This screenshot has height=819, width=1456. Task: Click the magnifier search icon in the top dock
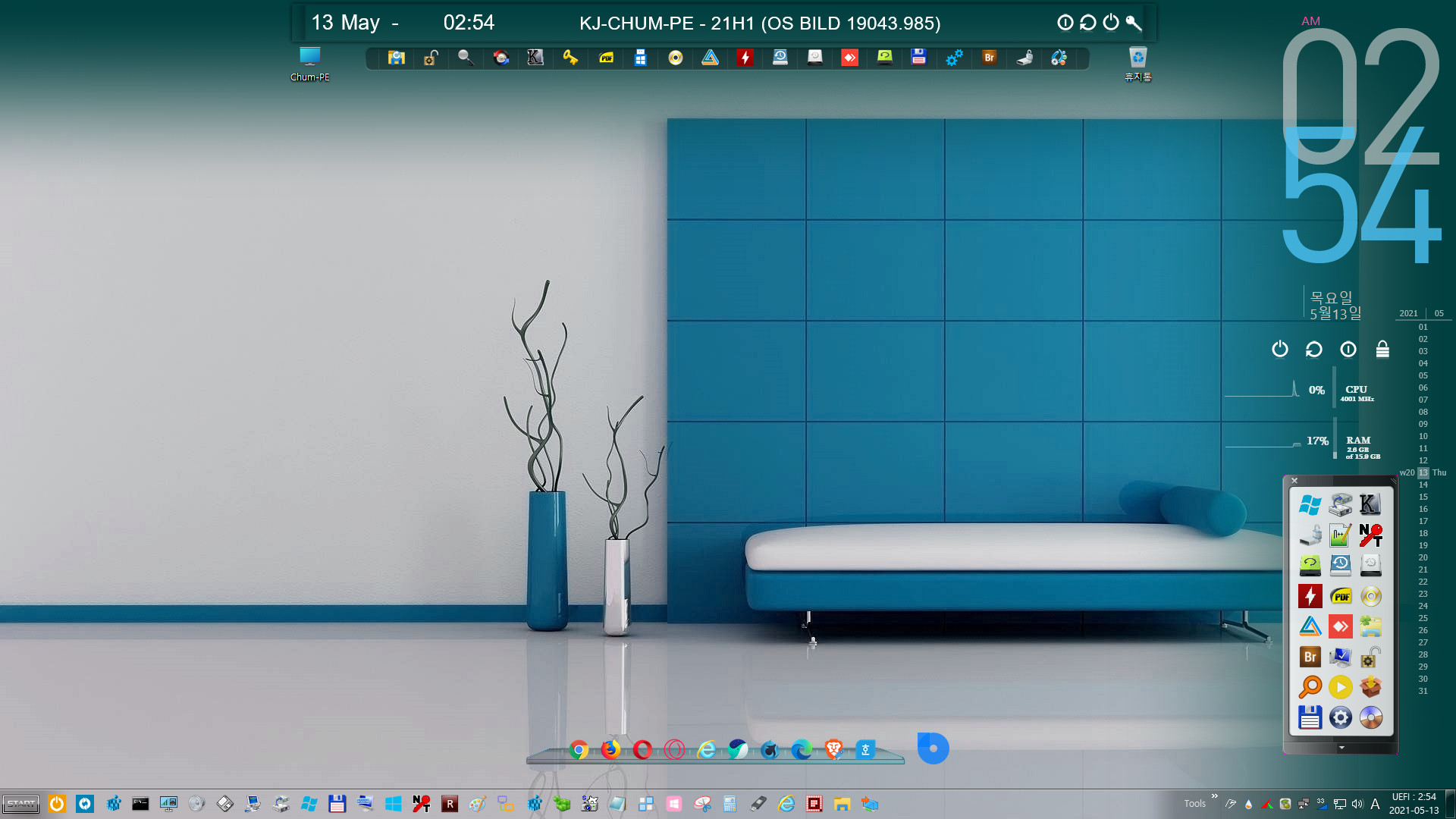466,58
